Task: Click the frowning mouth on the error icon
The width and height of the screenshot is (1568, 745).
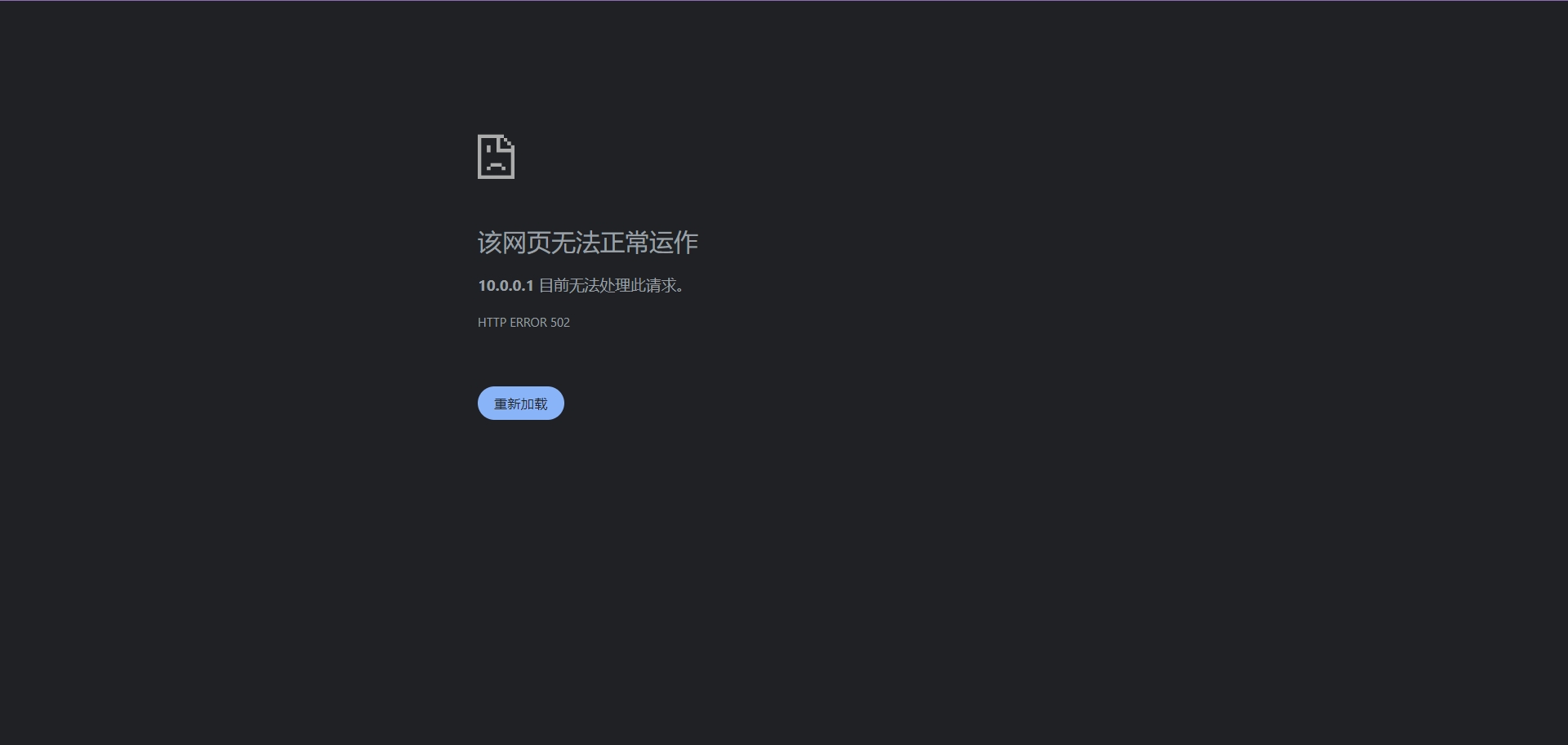Action: (x=497, y=167)
